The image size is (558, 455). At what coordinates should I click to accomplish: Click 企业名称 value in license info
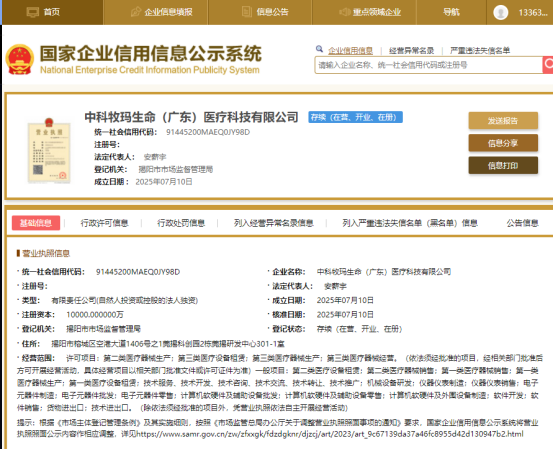coord(384,272)
